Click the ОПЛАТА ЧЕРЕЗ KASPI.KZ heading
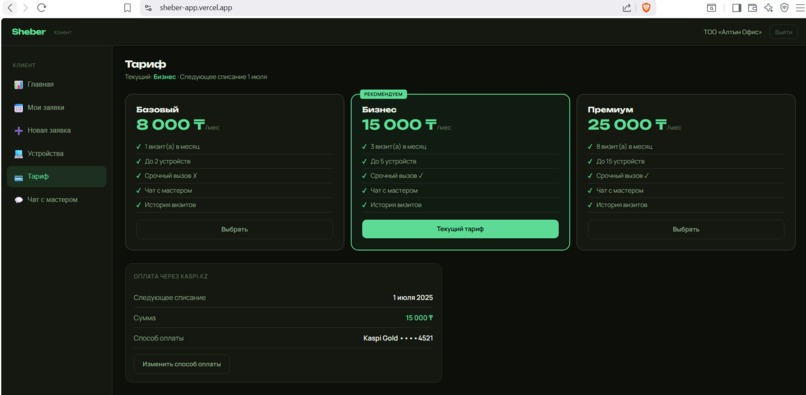The height and width of the screenshot is (395, 806). (x=171, y=277)
